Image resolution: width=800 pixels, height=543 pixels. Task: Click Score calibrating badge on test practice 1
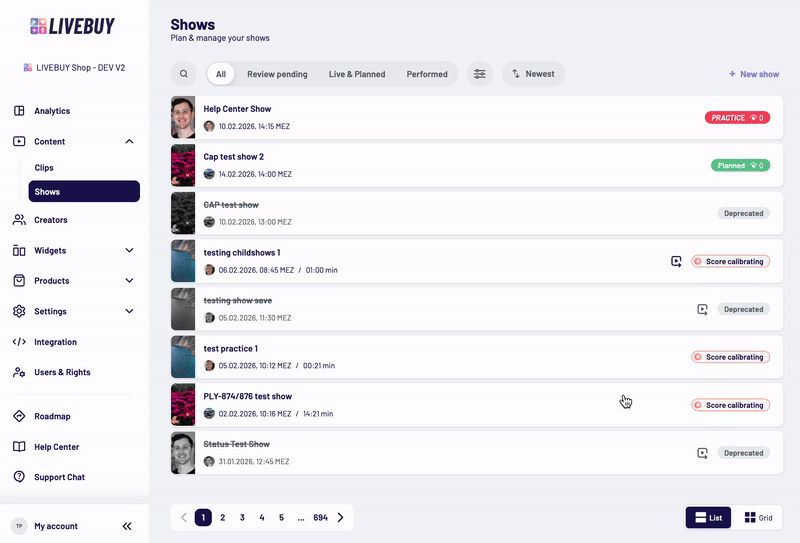coord(731,357)
